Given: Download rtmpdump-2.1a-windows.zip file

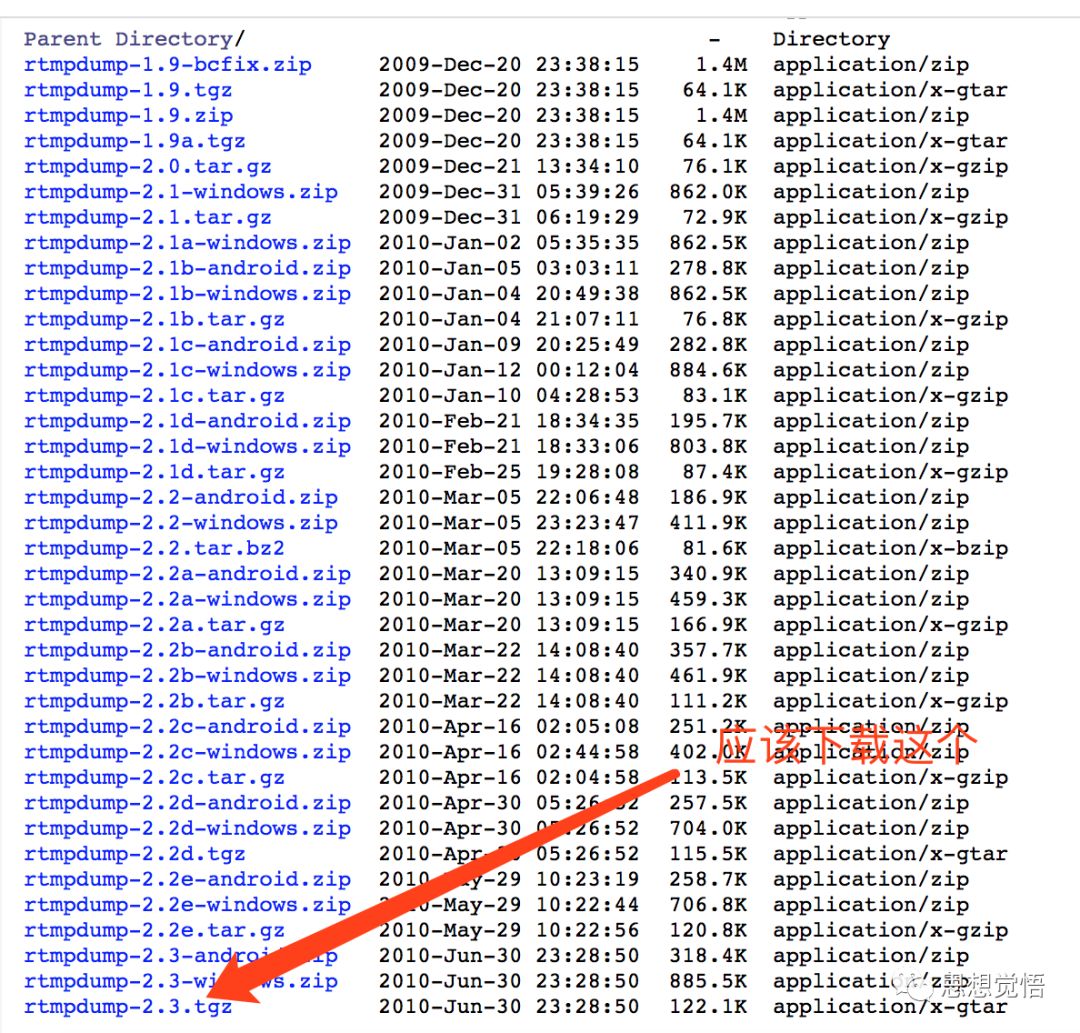Looking at the screenshot, I should [187, 243].
